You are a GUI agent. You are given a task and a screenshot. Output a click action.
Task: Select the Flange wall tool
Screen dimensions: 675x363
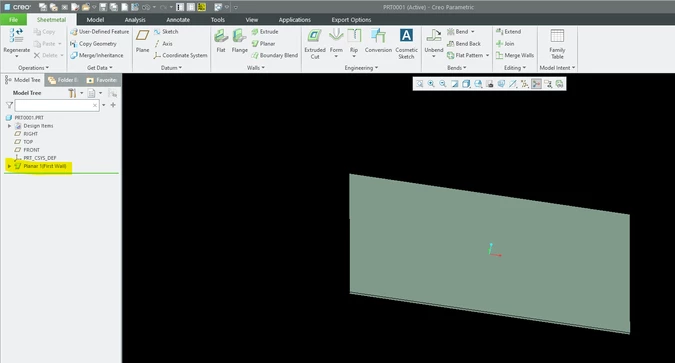239,41
